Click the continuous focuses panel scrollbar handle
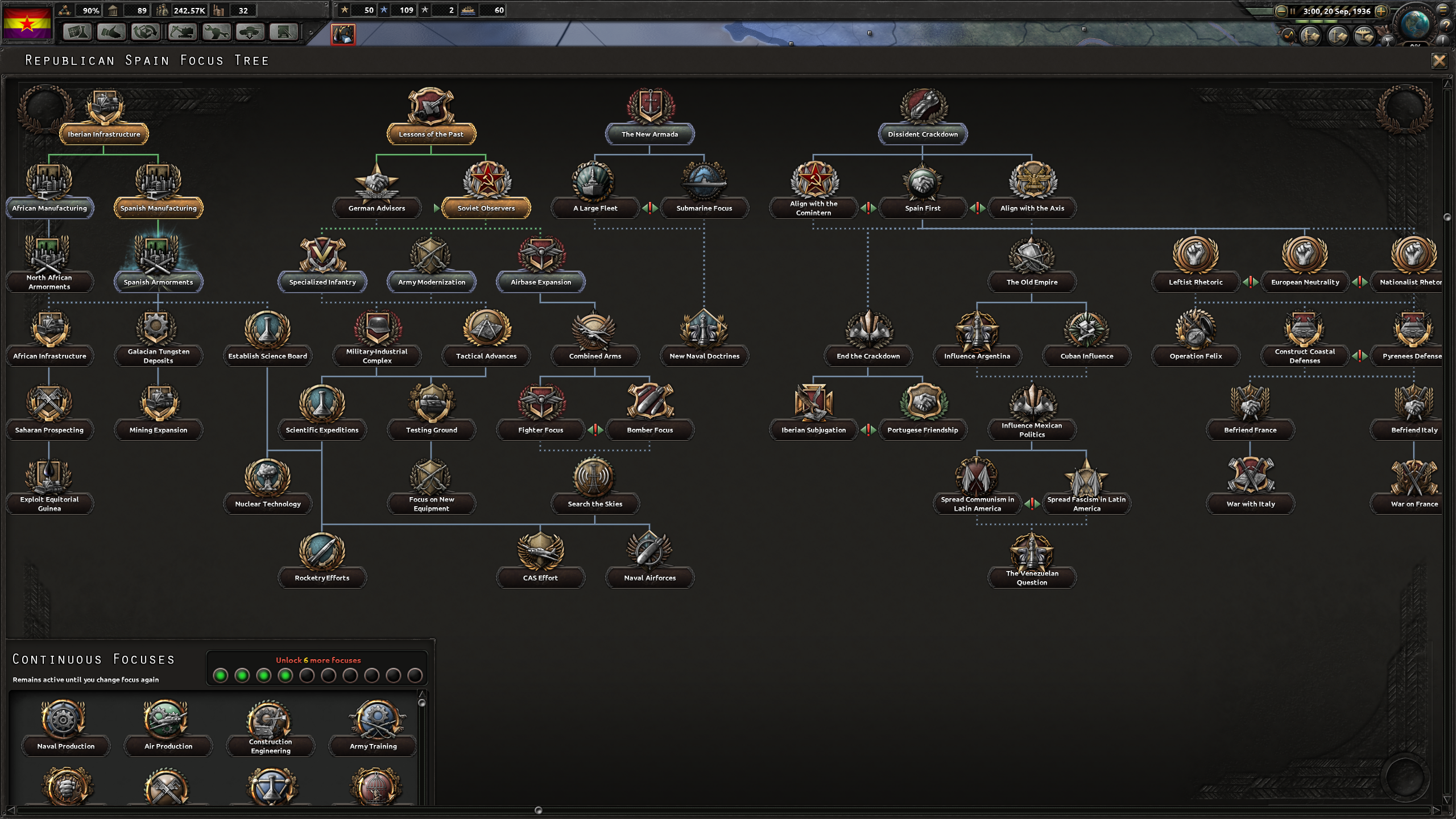 tap(422, 703)
